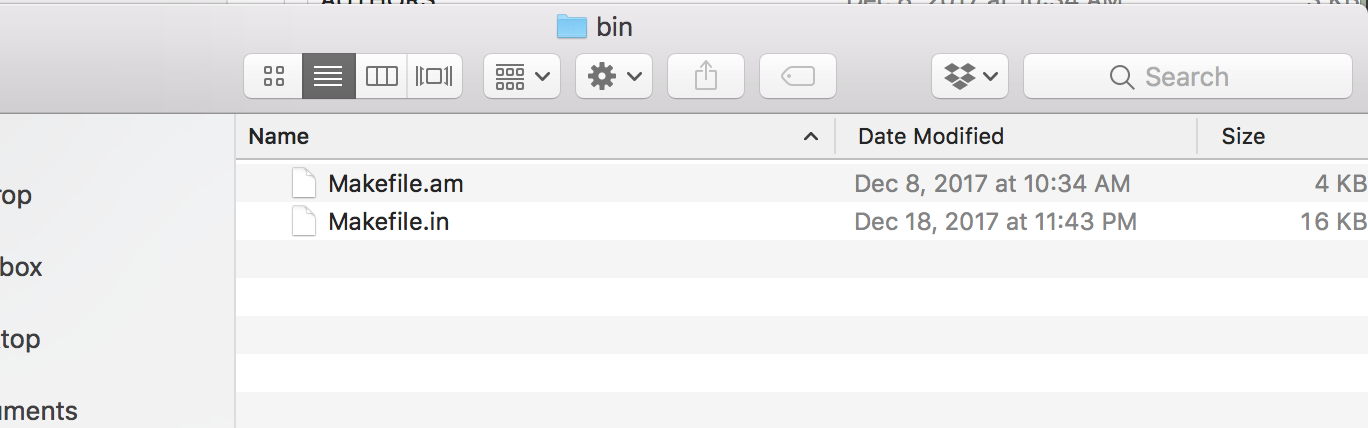Switch to list view

[x=328, y=76]
